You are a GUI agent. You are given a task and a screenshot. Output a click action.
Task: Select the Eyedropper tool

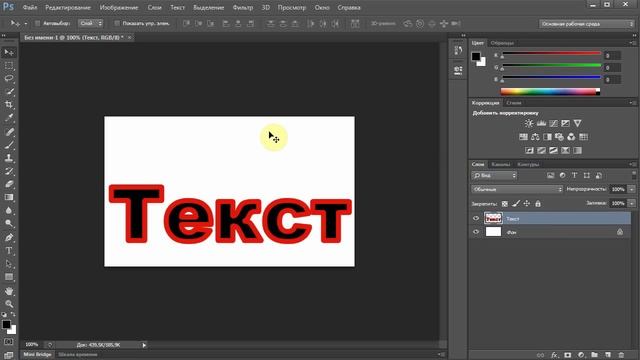pyautogui.click(x=9, y=118)
